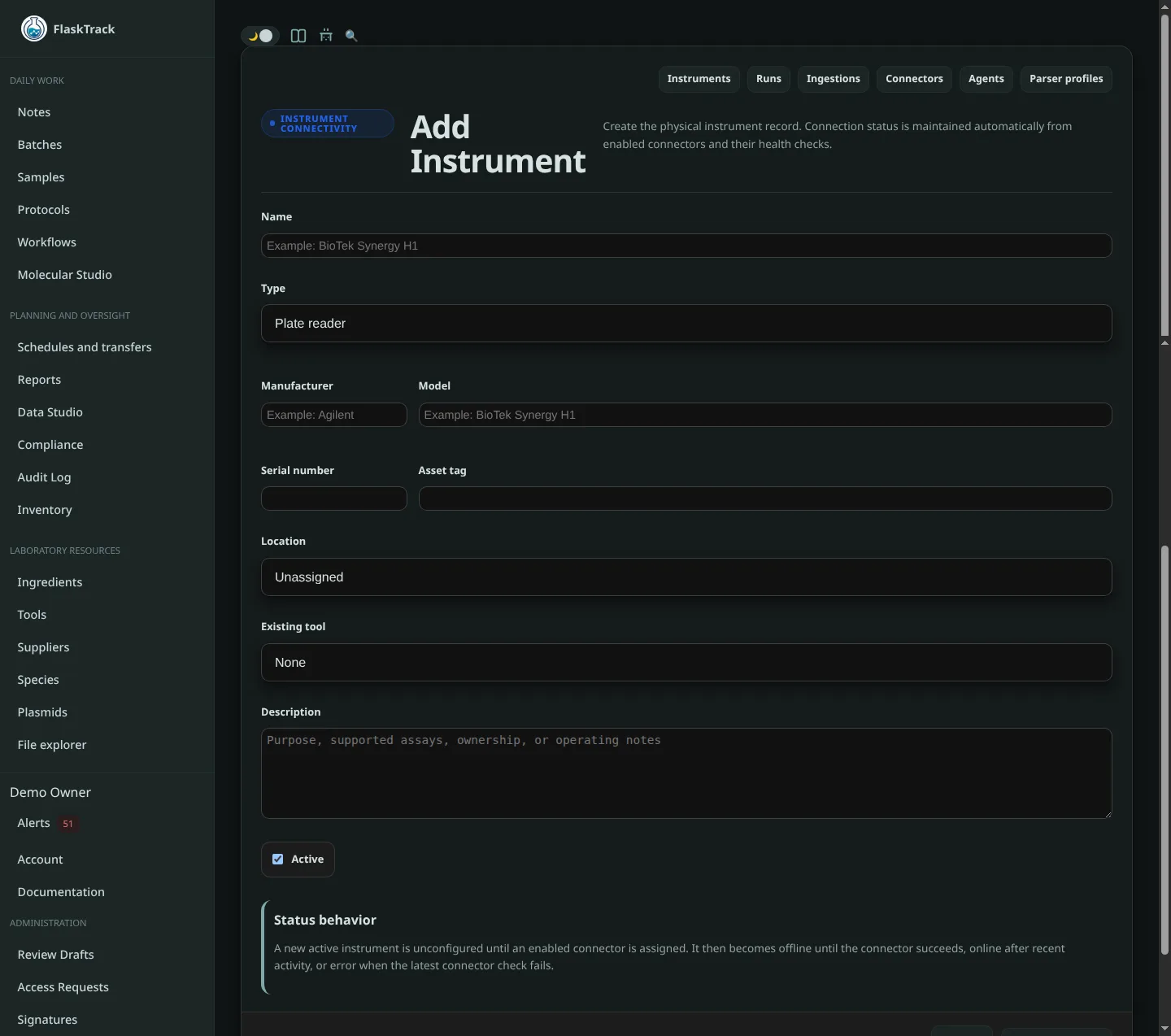
Task: Go to Samples in the sidebar
Action: pos(41,177)
